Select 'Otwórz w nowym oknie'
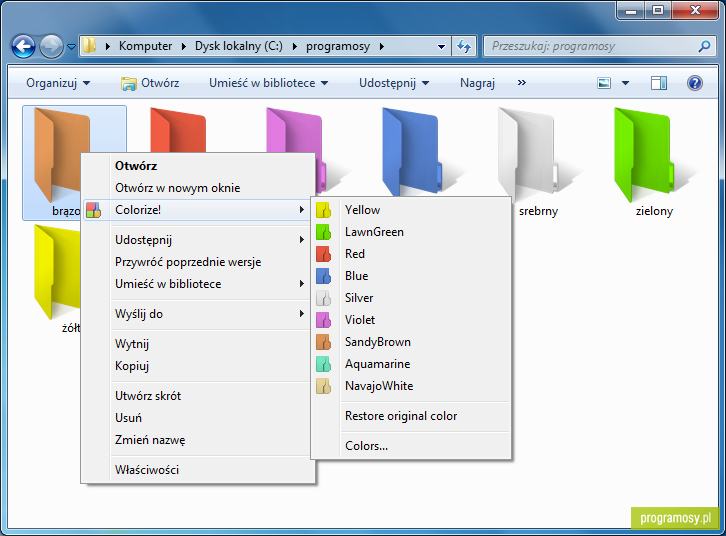Image resolution: width=726 pixels, height=536 pixels. [199, 188]
